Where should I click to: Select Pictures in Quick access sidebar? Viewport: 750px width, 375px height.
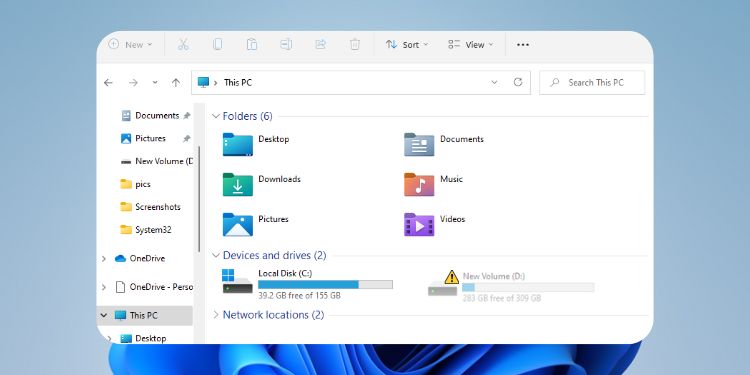[156, 138]
